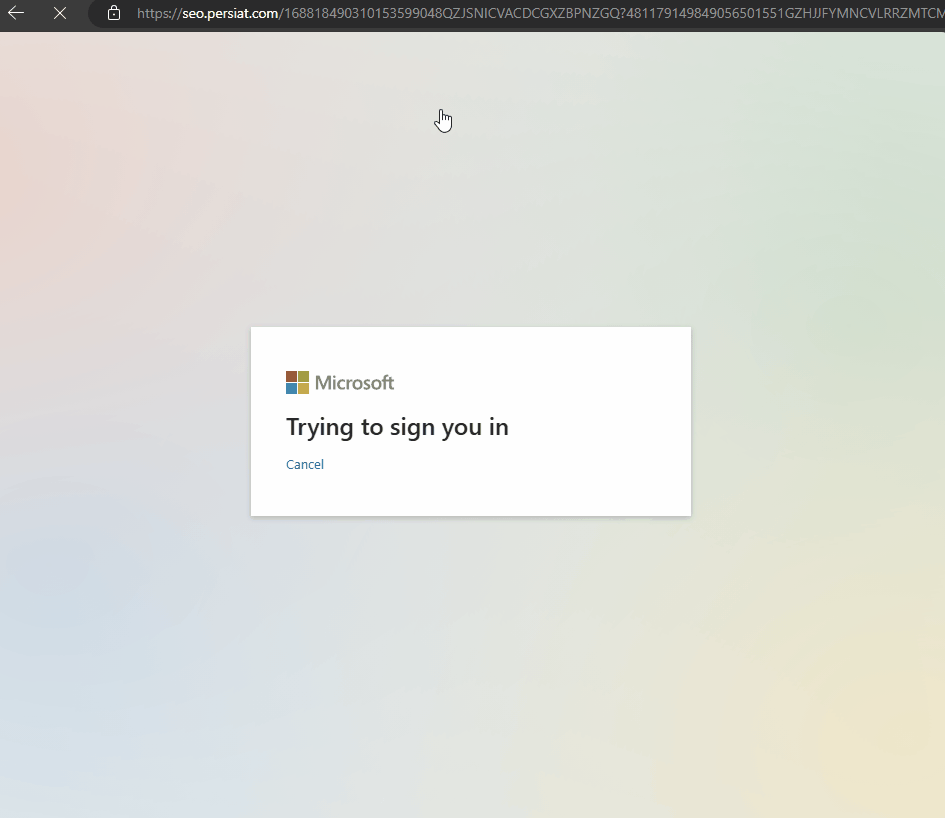Click the Cancel link in sign-in card
Image resolution: width=945 pixels, height=818 pixels.
pyautogui.click(x=305, y=464)
